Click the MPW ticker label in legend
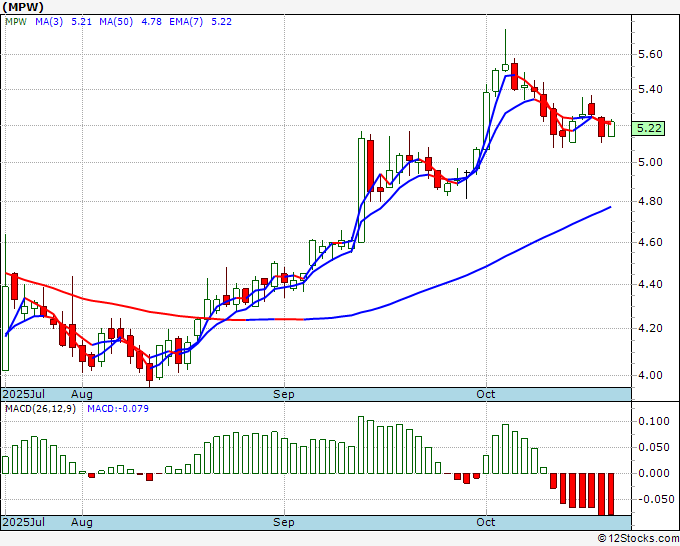The width and height of the screenshot is (680, 546). tap(16, 22)
